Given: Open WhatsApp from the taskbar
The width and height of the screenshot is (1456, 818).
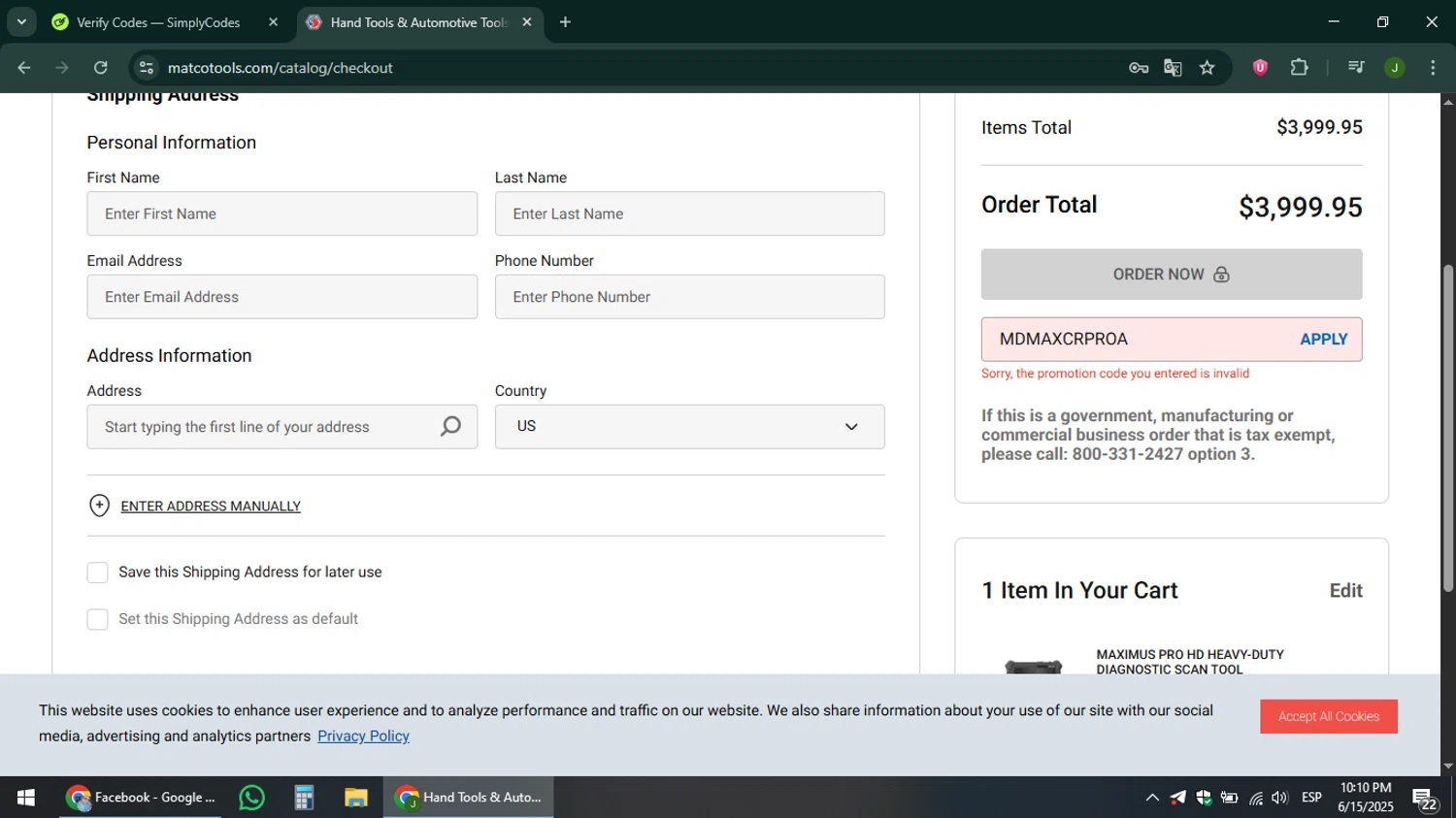Looking at the screenshot, I should tap(252, 798).
